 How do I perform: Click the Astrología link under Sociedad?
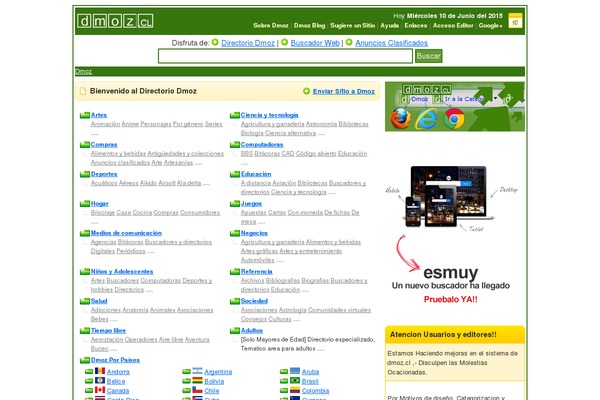(292, 310)
